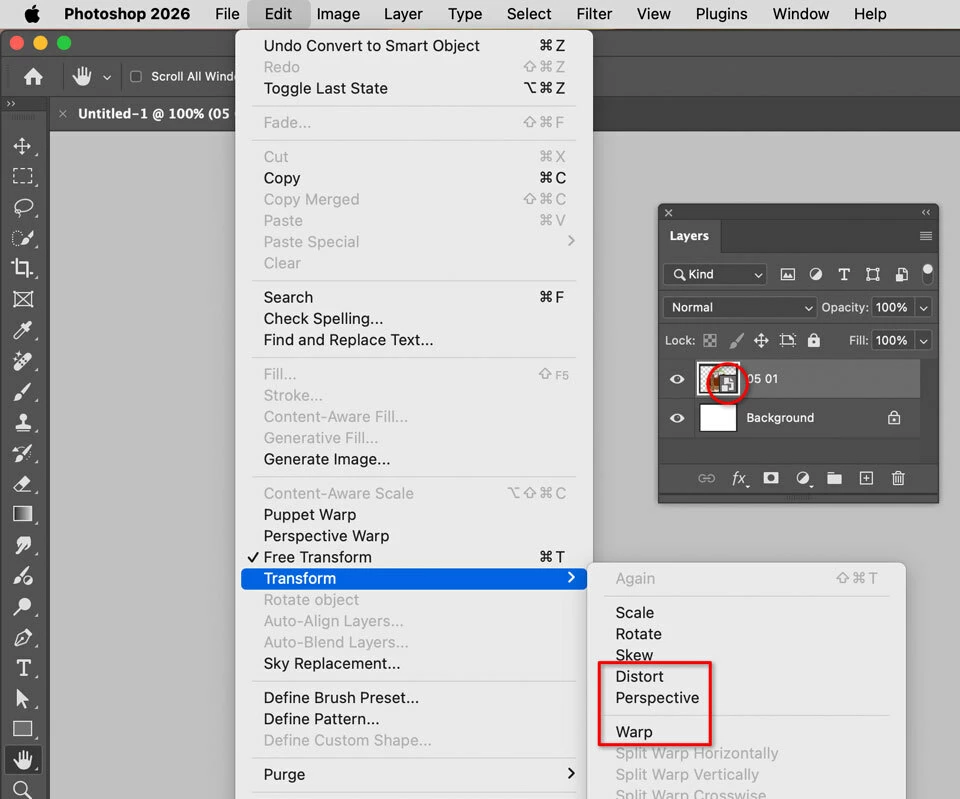
Task: Open the Hand tool preset picker arrow
Action: [107, 77]
